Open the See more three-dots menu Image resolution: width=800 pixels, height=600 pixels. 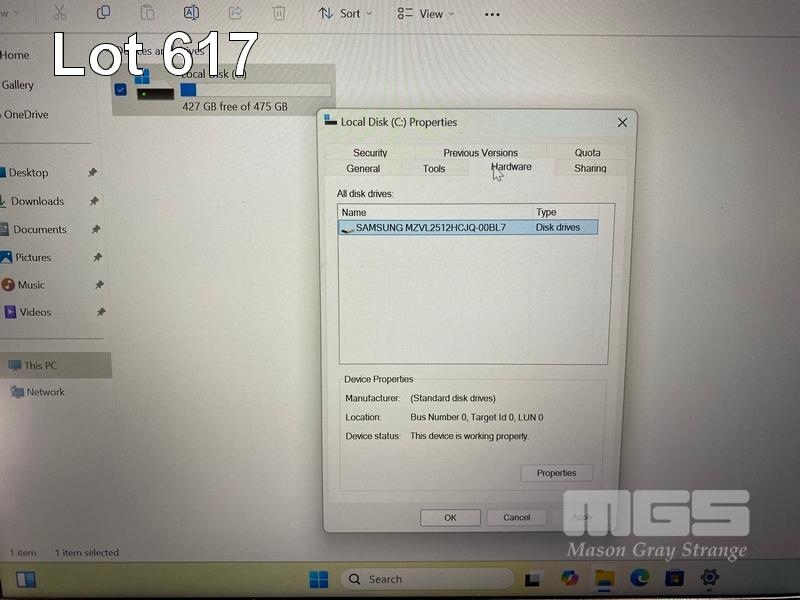point(492,14)
